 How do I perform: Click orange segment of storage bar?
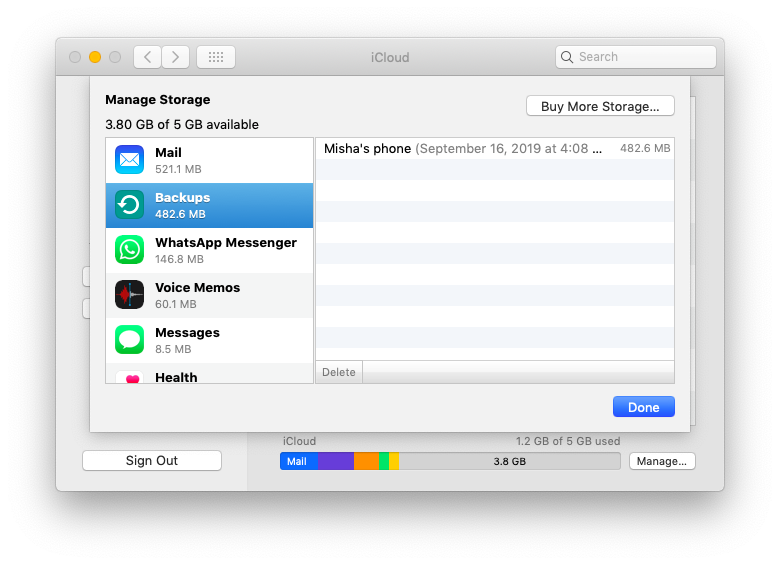[x=366, y=461]
